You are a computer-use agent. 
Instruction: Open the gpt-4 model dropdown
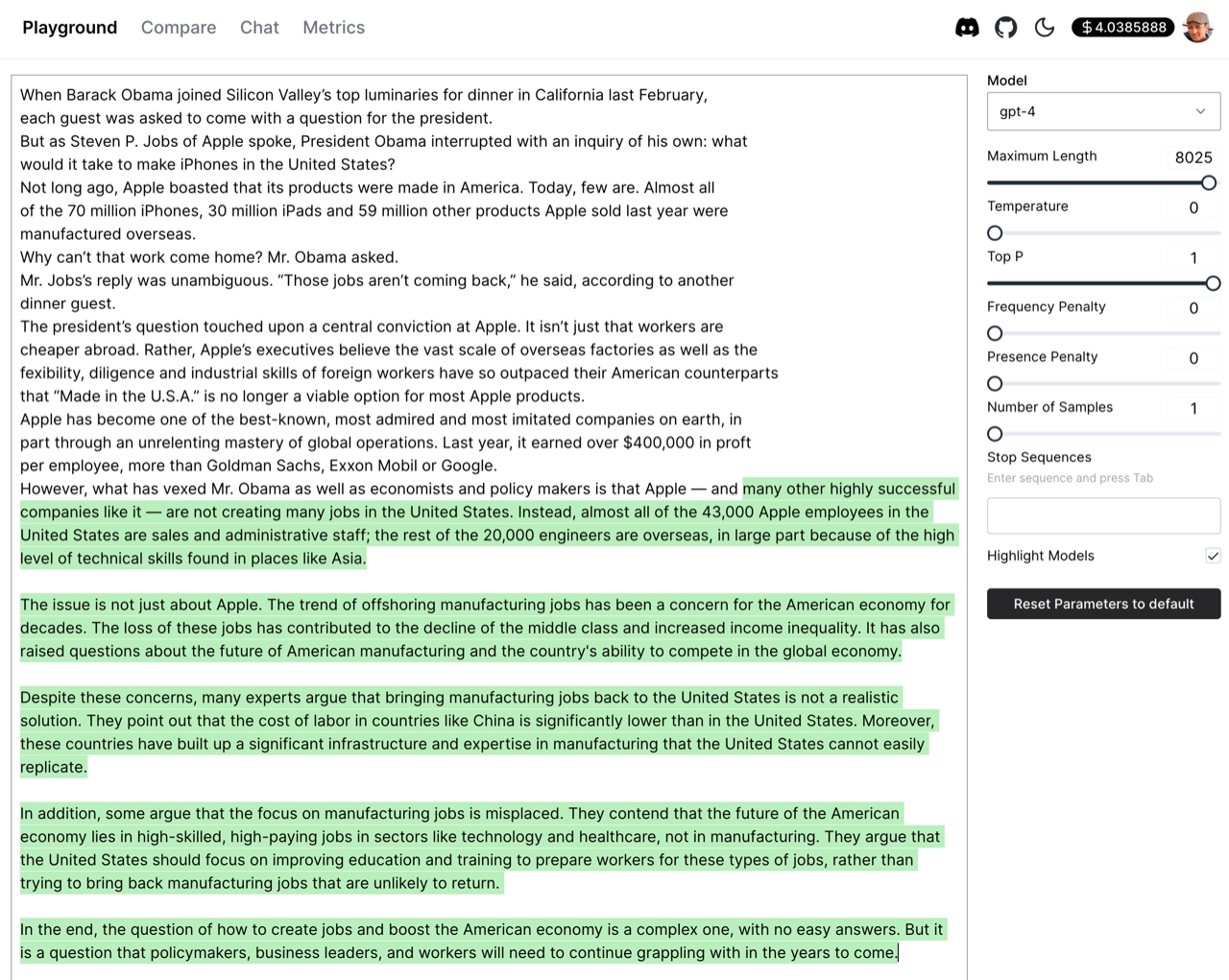click(x=1103, y=111)
